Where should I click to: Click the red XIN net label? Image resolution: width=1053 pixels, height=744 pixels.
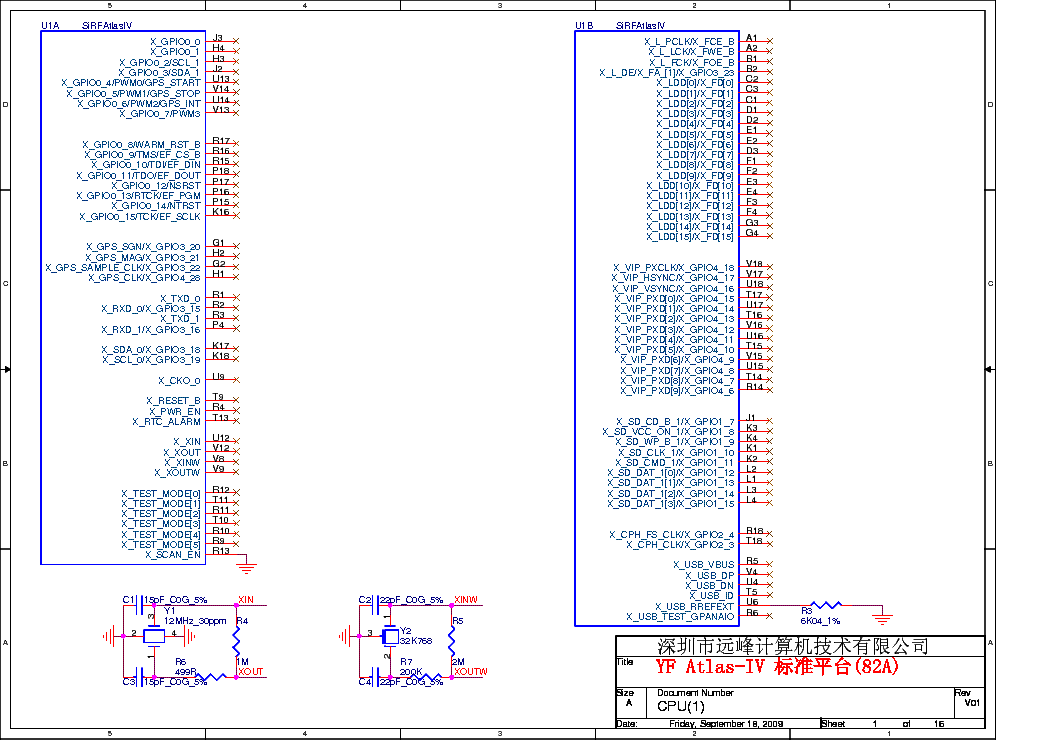(x=246, y=600)
